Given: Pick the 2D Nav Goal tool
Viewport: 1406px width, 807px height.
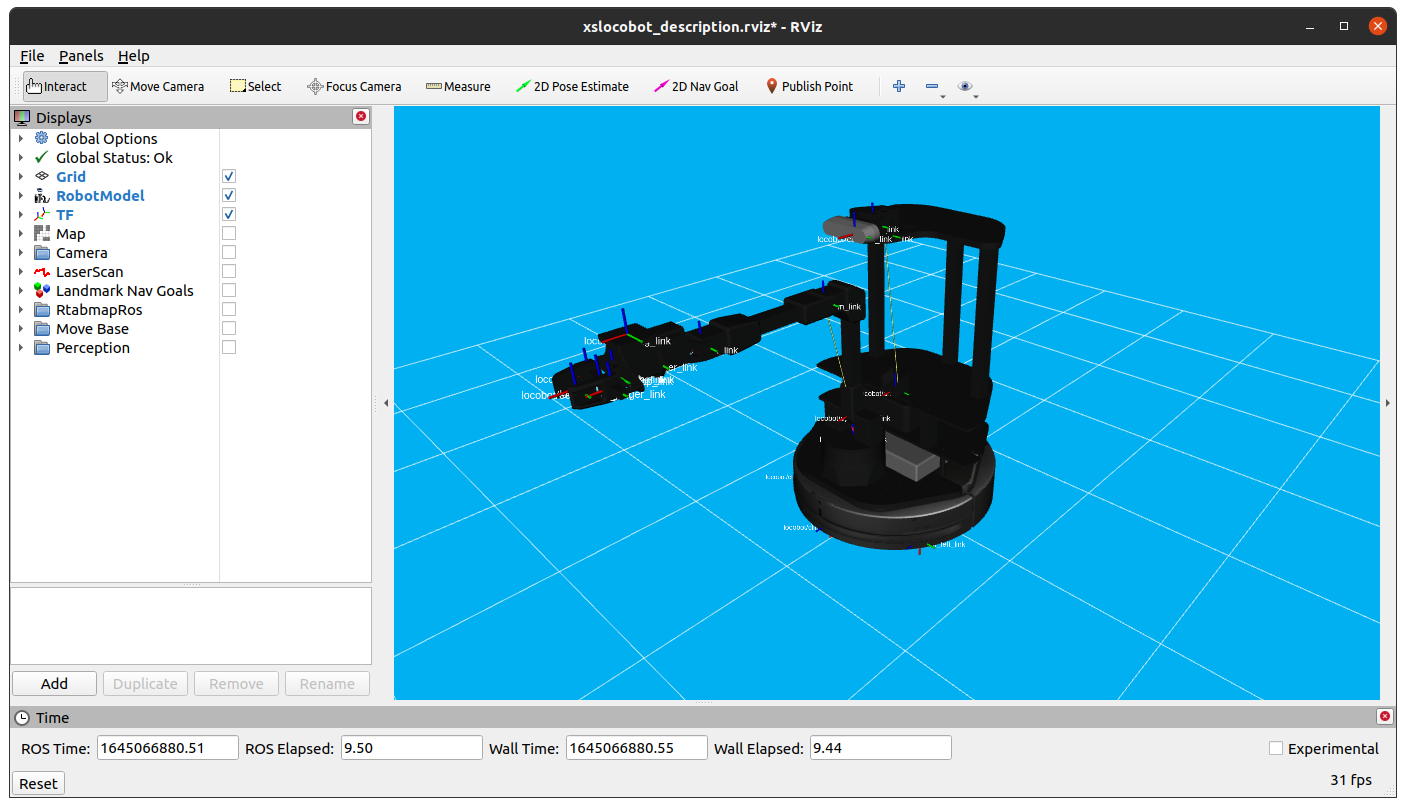Looking at the screenshot, I should [696, 87].
